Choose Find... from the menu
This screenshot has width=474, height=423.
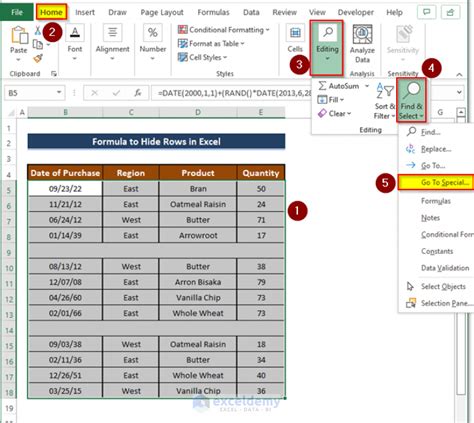tap(437, 132)
